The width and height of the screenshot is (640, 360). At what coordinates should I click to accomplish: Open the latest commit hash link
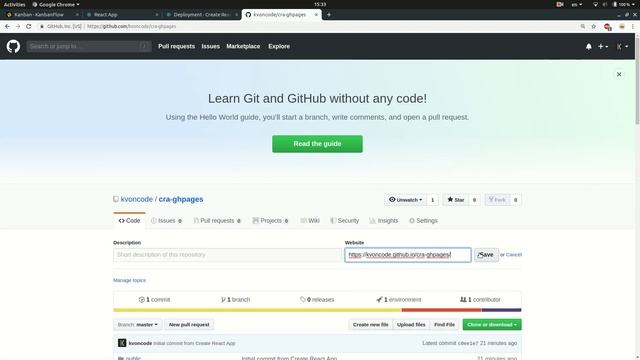[x=468, y=343]
